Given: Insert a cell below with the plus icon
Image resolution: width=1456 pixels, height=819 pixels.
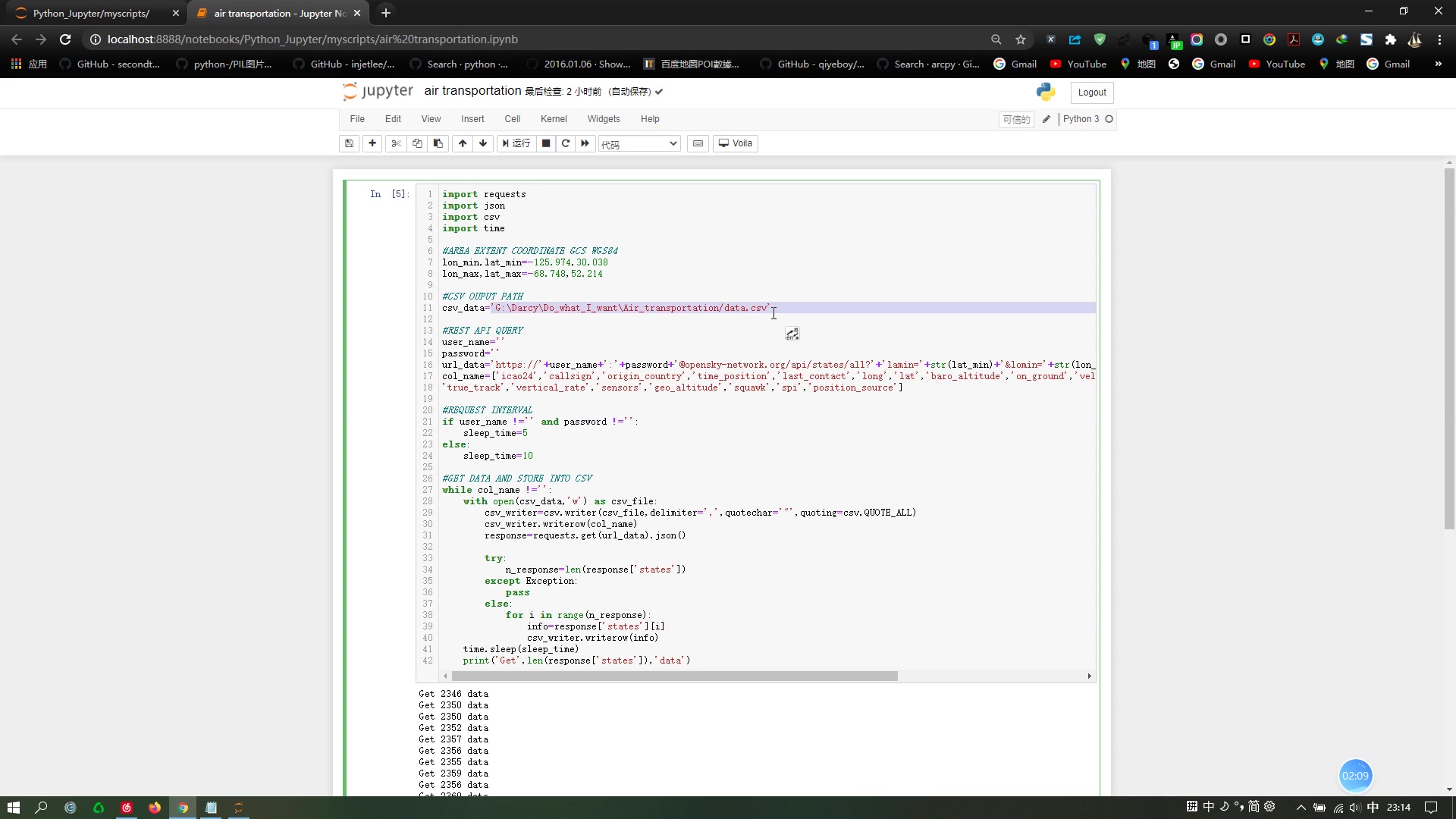Looking at the screenshot, I should pyautogui.click(x=372, y=143).
